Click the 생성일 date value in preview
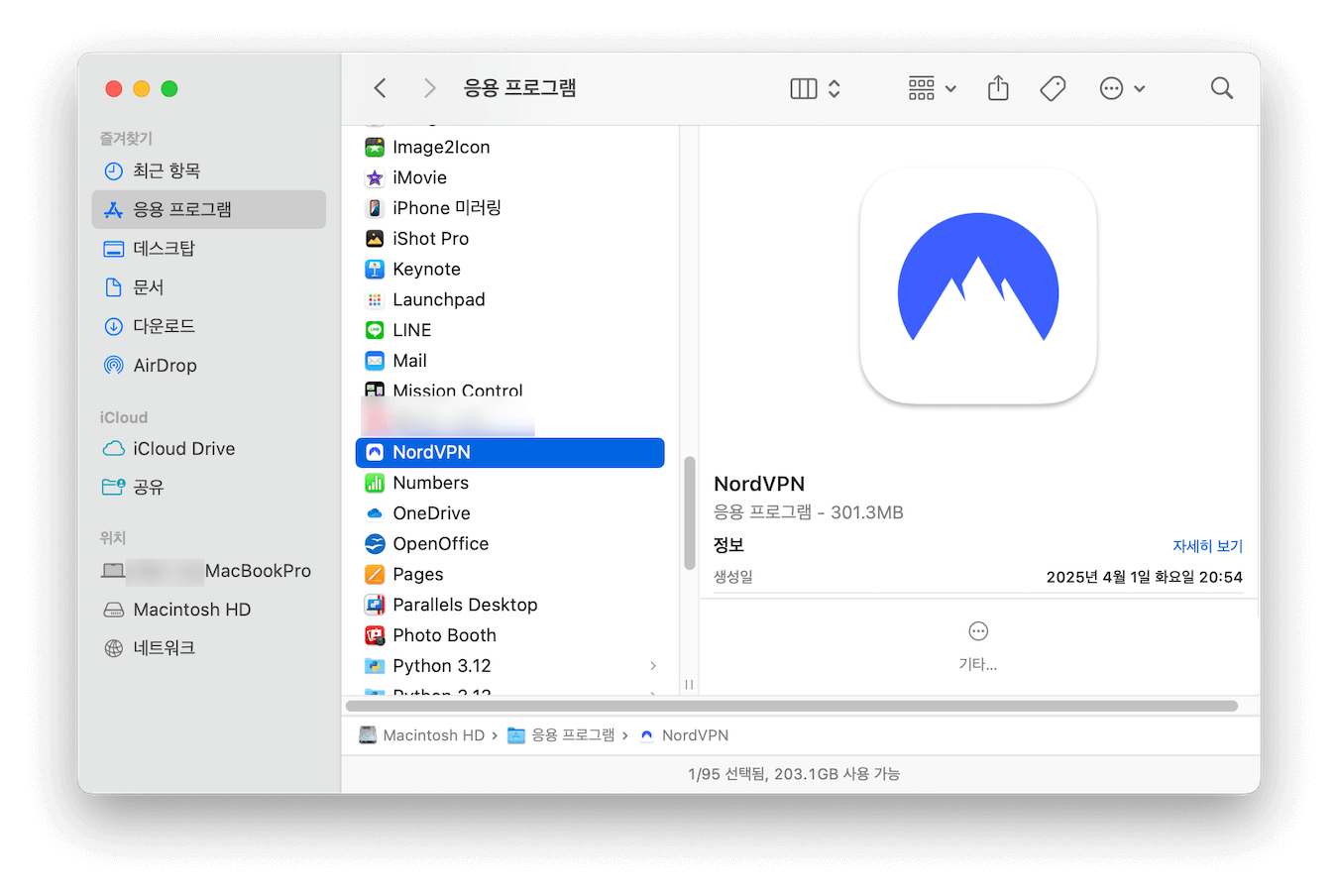This screenshot has height=896, width=1338. pos(1144,577)
